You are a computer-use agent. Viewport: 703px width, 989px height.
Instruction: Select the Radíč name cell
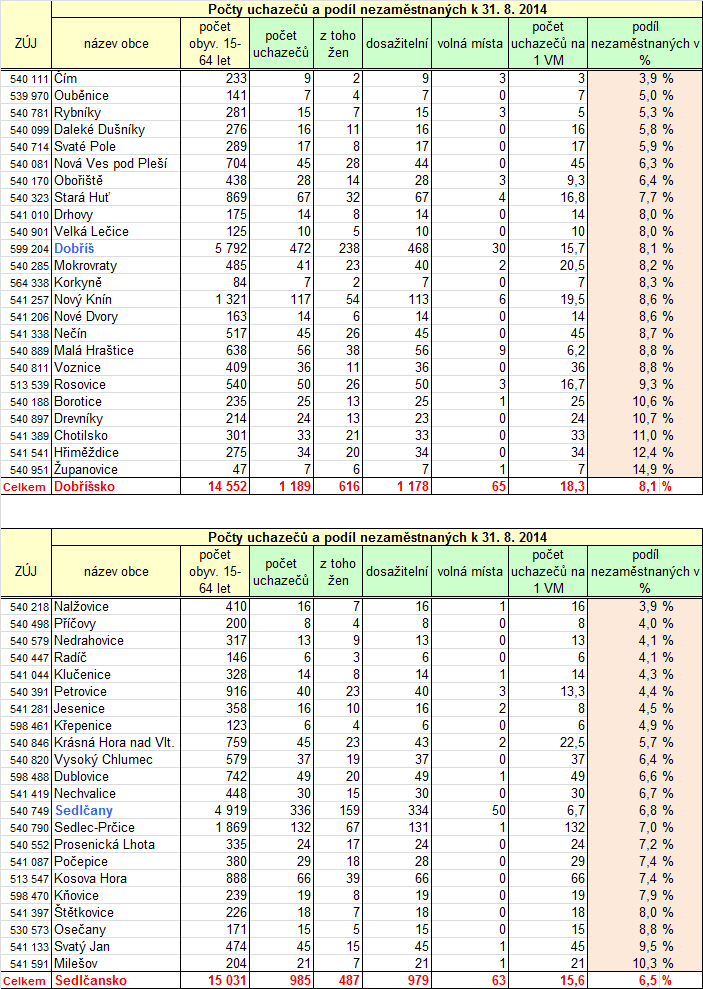click(x=116, y=658)
